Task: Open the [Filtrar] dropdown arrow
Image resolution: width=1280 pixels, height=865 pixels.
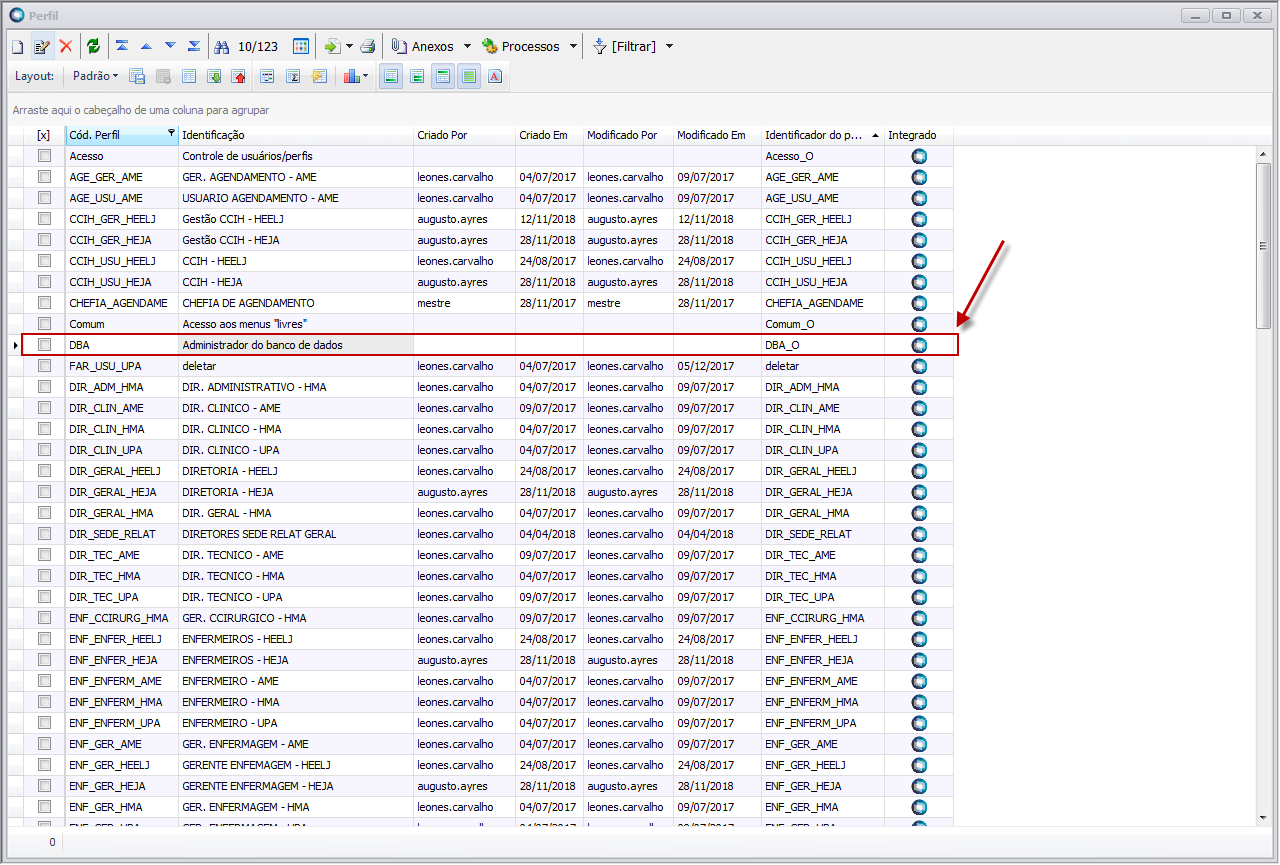Action: click(669, 46)
